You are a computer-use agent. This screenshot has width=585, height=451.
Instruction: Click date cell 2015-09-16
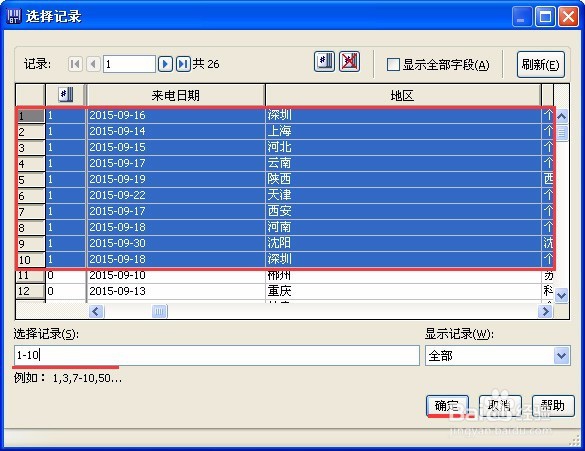point(176,116)
